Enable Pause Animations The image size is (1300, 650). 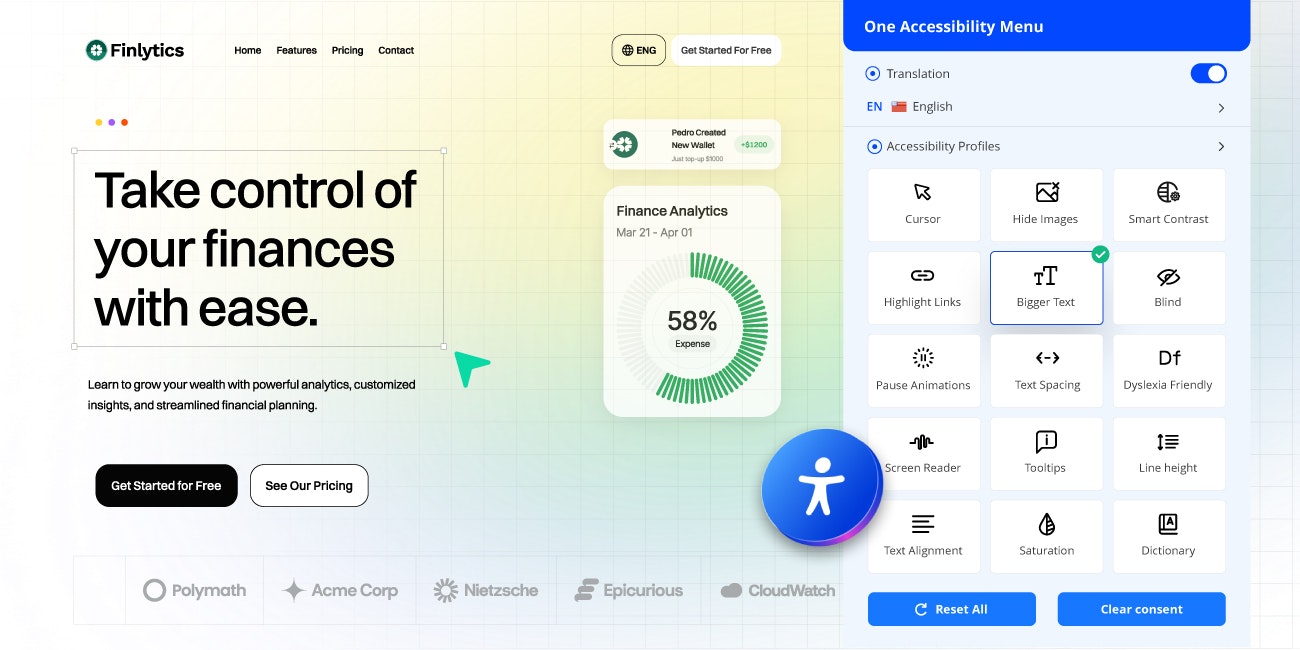pos(923,370)
